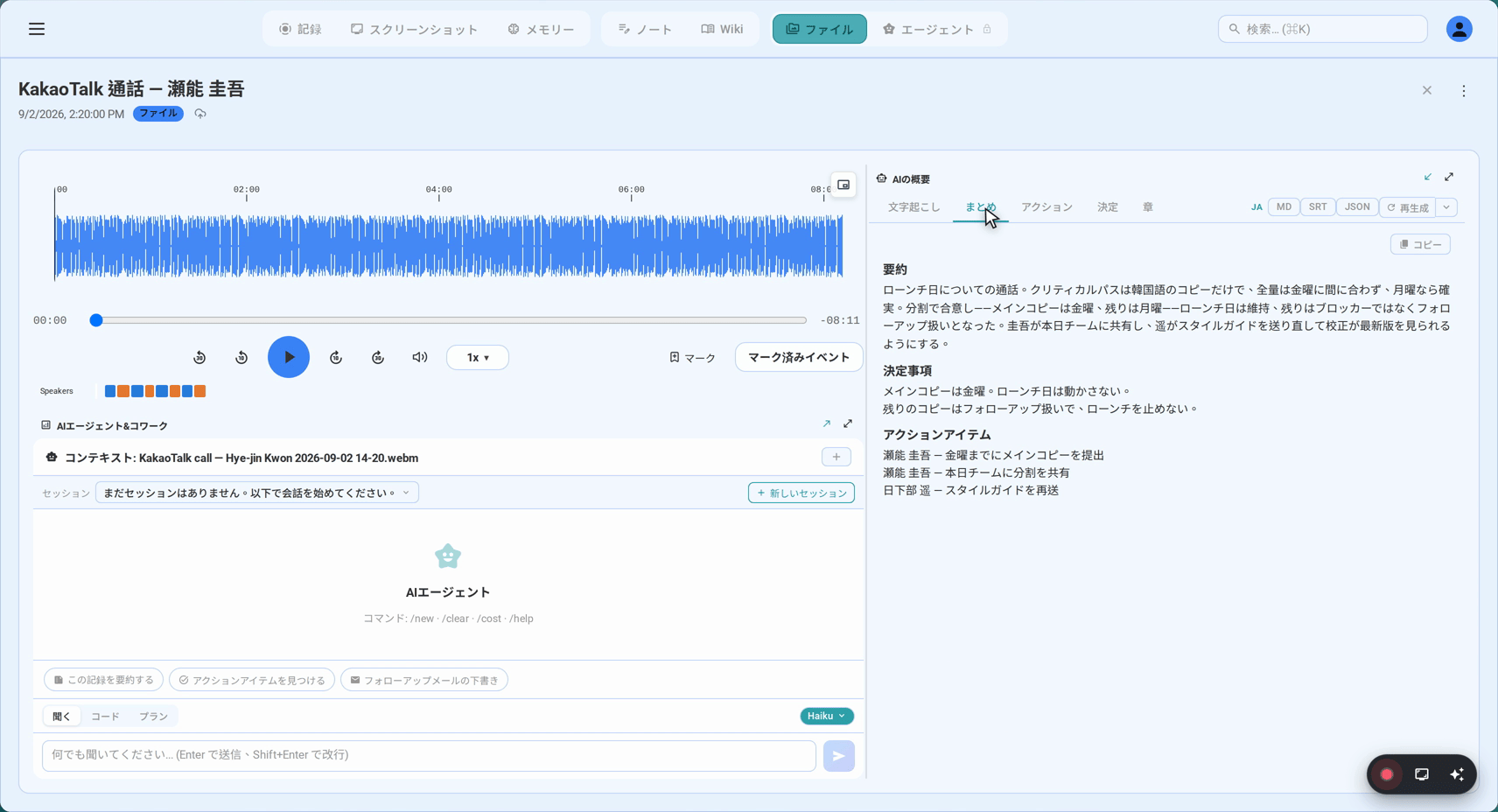Screen dimensions: 1498x812
Task: Switch to アクション tab
Action: (1046, 207)
